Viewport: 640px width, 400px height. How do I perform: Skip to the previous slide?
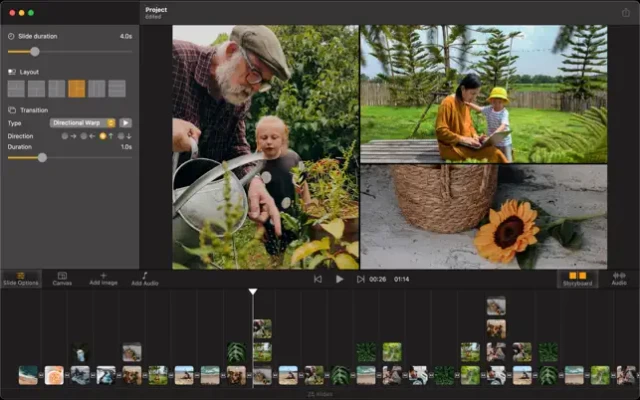click(x=318, y=279)
